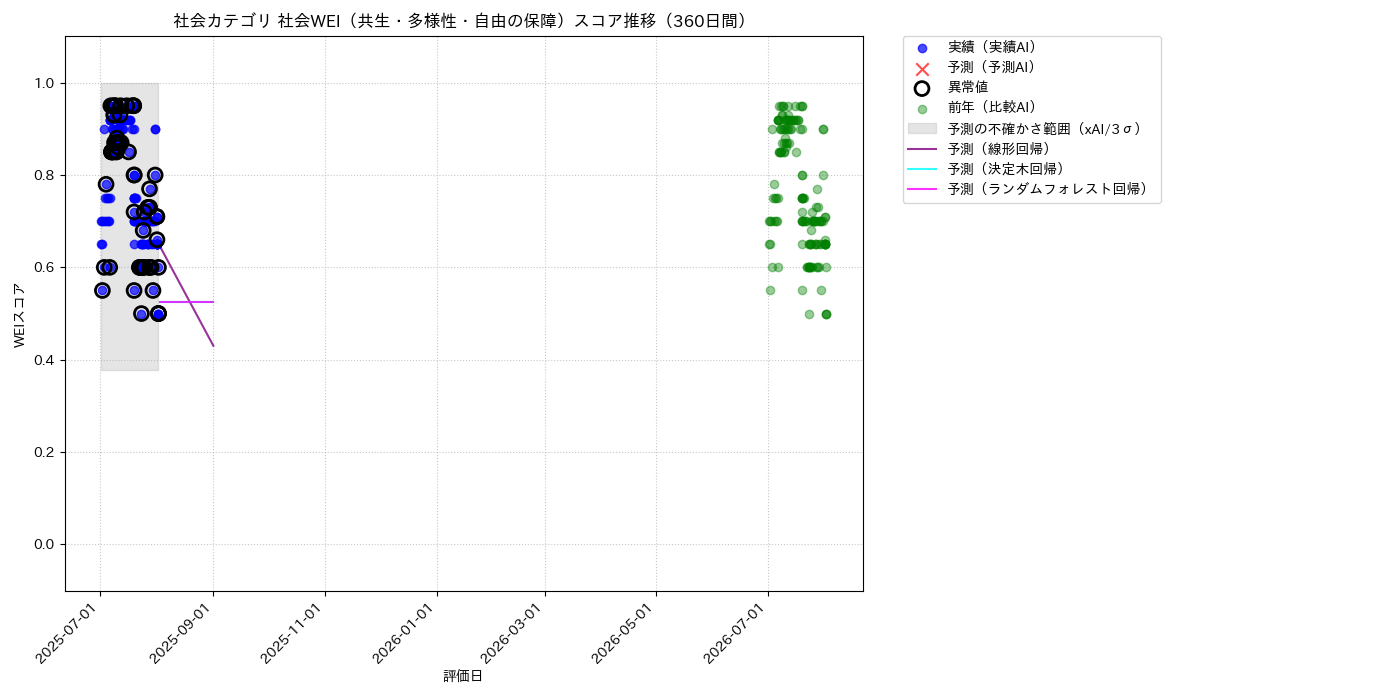The image size is (1400, 700).
Task: Click the x-axis date 2026-03-01
Action: click(515, 632)
